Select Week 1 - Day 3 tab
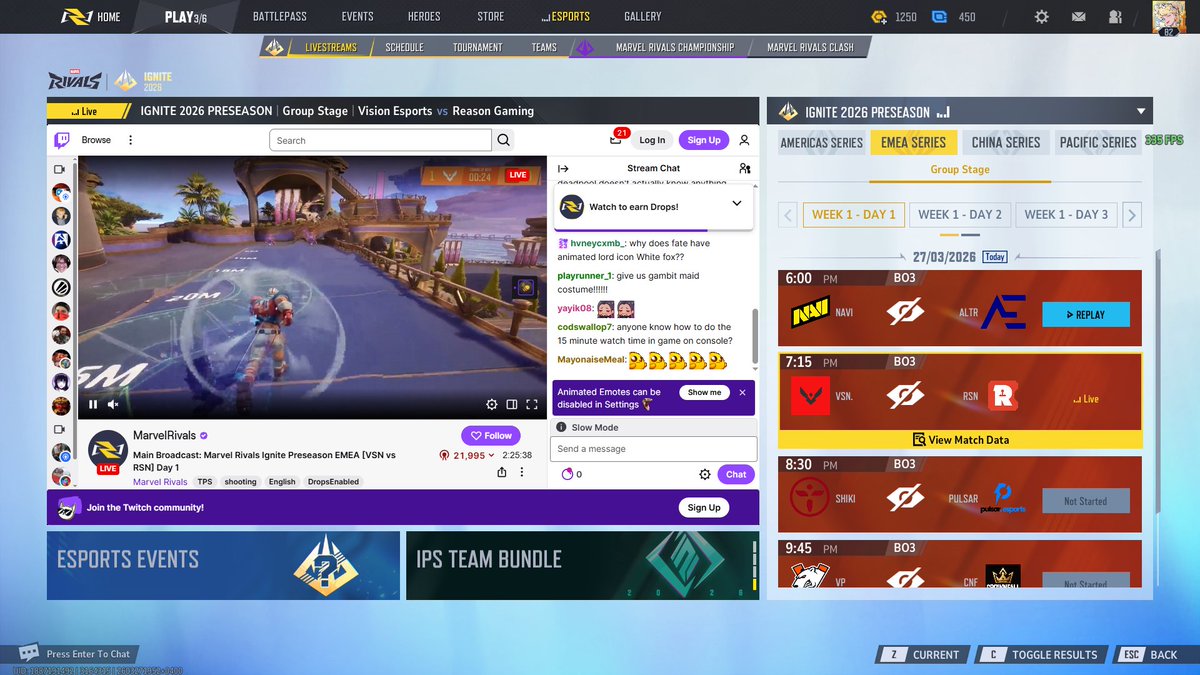This screenshot has height=675, width=1200. (x=1066, y=214)
